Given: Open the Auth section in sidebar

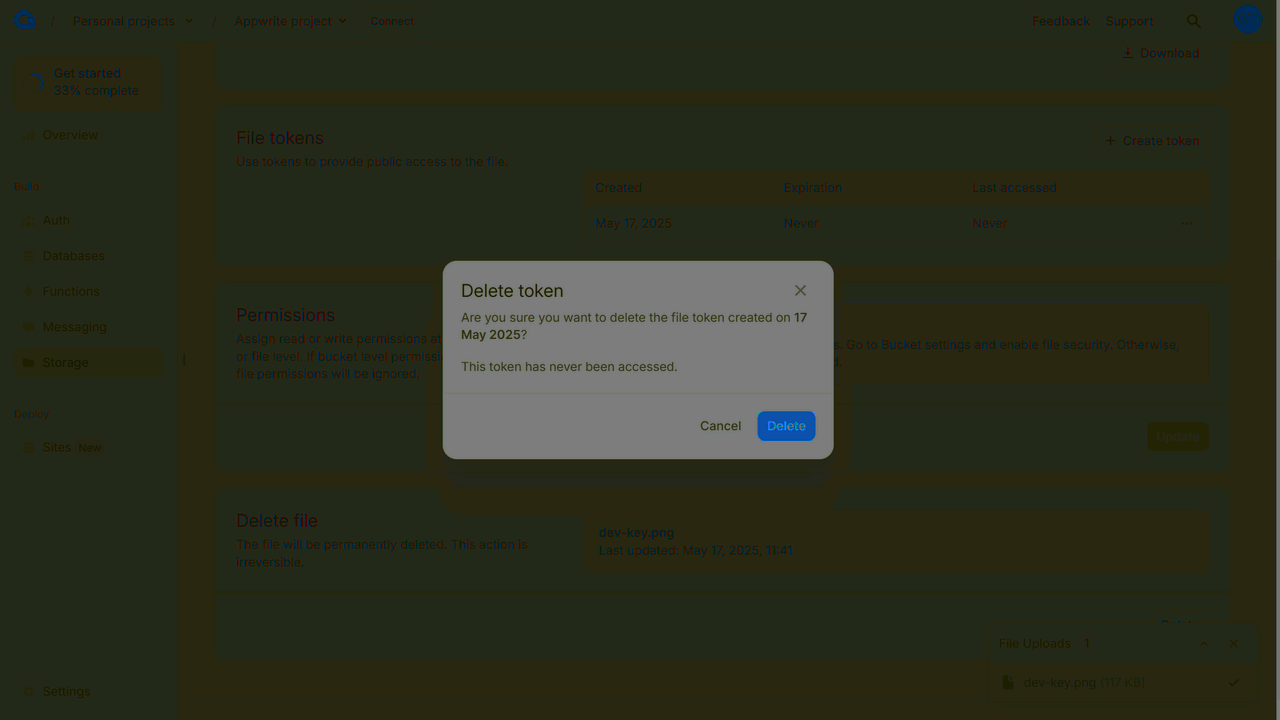Looking at the screenshot, I should 56,220.
